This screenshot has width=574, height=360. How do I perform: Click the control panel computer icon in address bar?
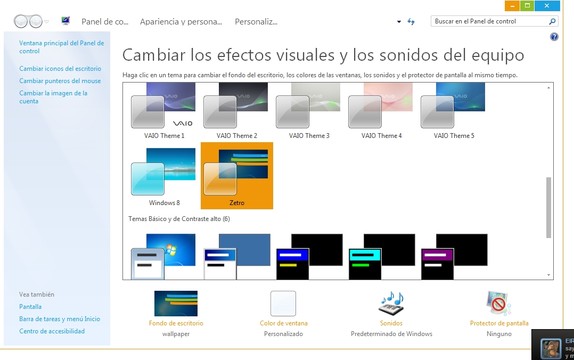coord(66,21)
